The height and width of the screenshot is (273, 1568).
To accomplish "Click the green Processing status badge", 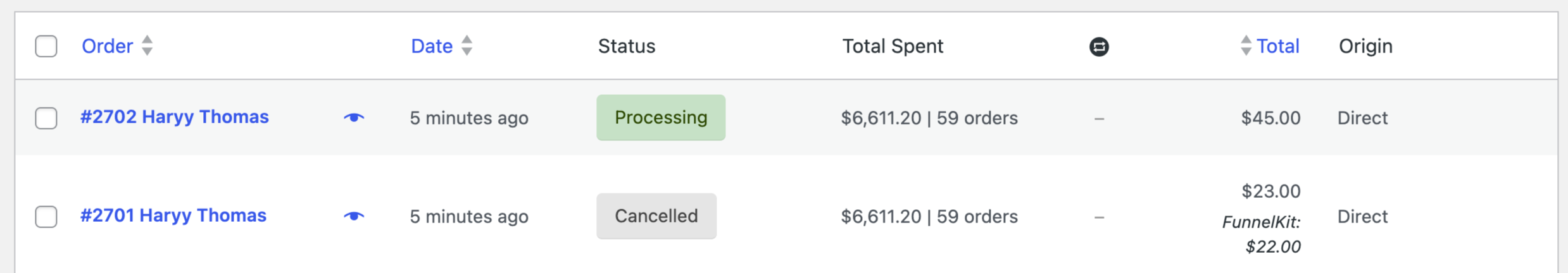I will [661, 118].
